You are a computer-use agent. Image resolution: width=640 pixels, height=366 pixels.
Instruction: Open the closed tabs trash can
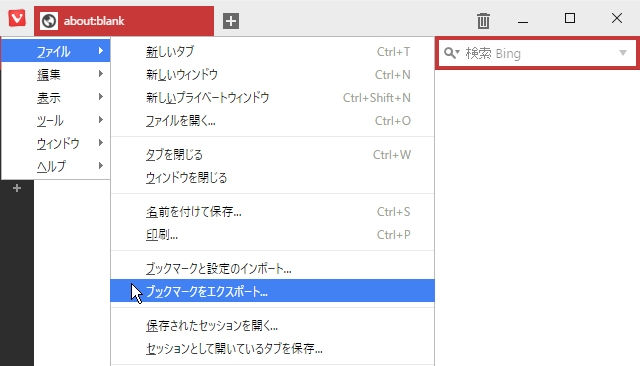coord(483,20)
